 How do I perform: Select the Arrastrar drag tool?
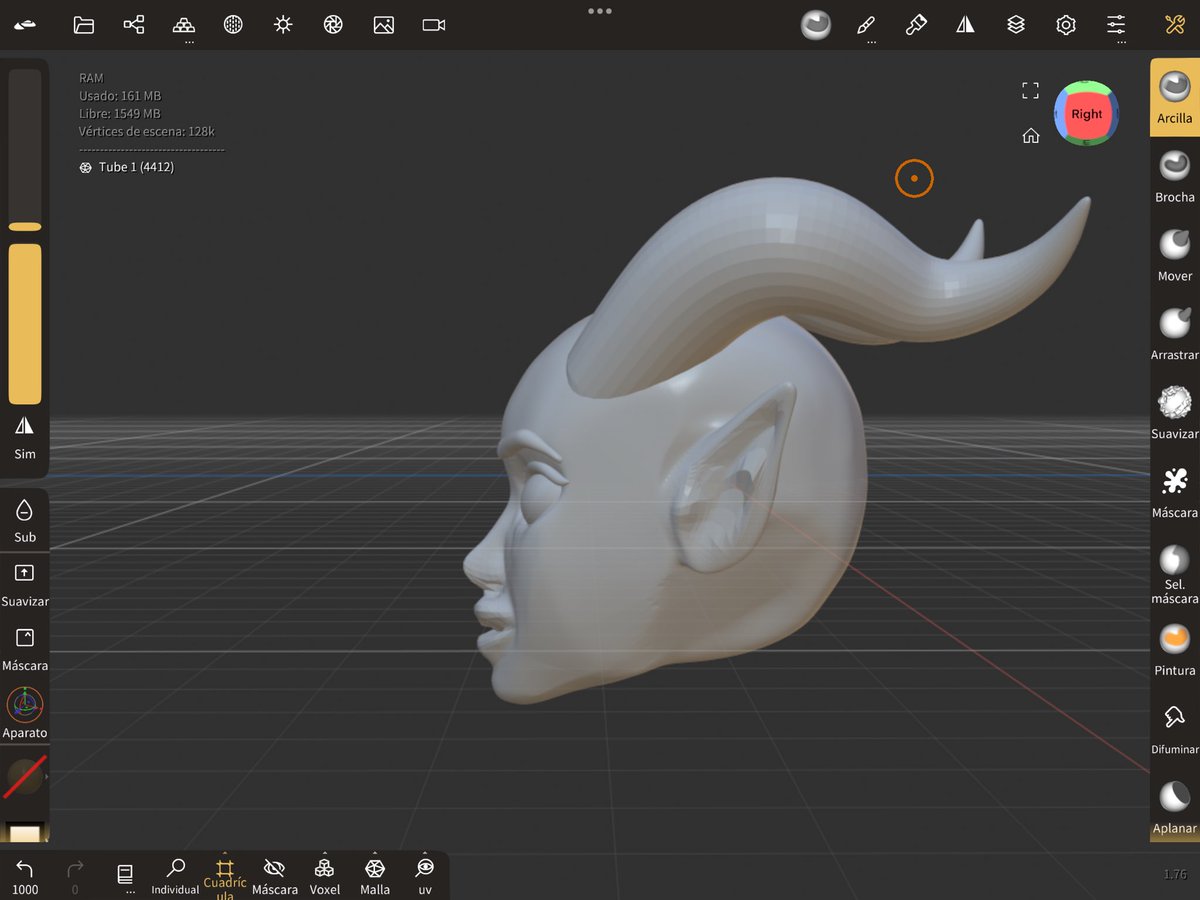click(x=1175, y=334)
